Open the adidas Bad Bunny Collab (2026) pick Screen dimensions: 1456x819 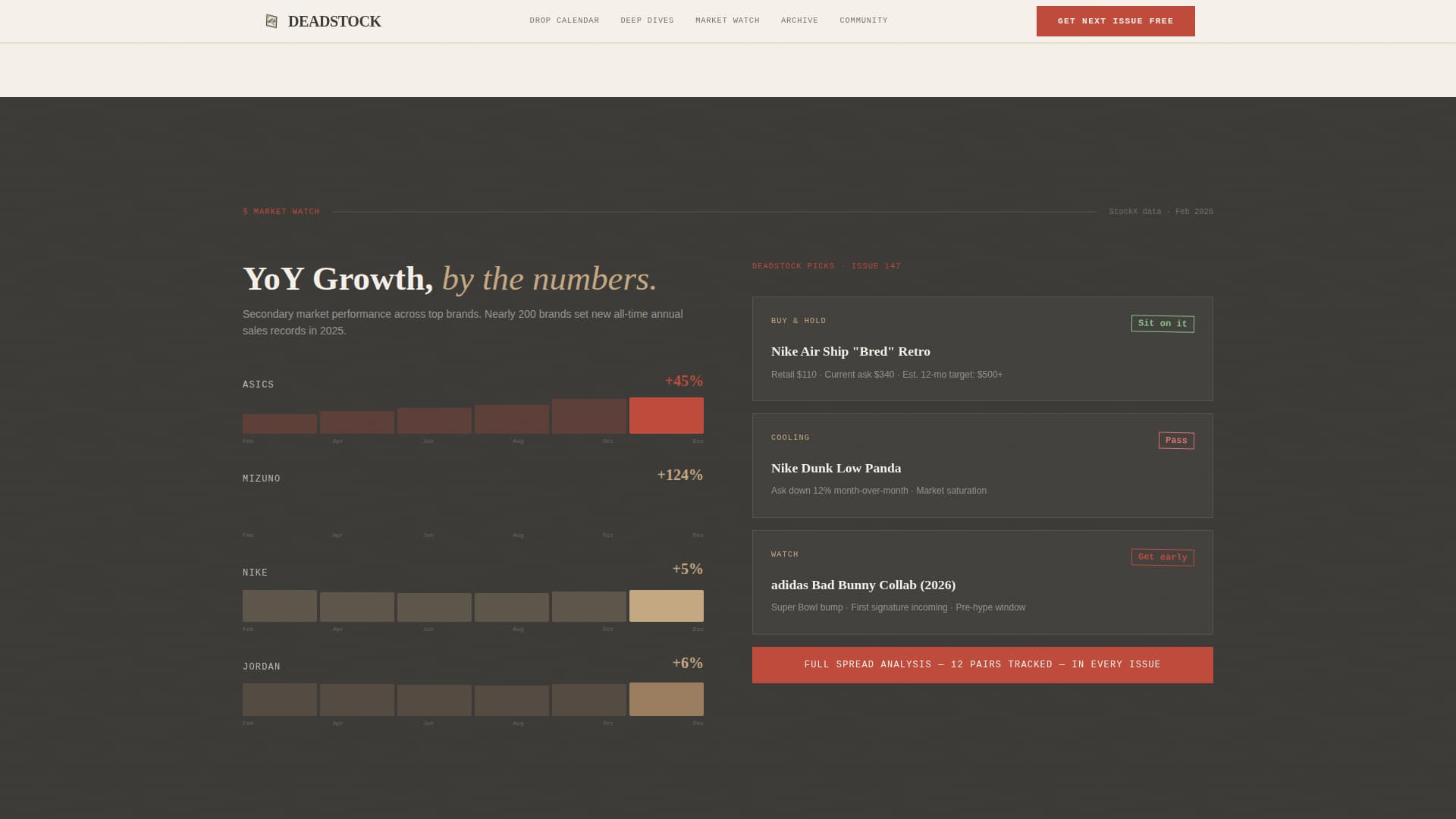(x=863, y=585)
